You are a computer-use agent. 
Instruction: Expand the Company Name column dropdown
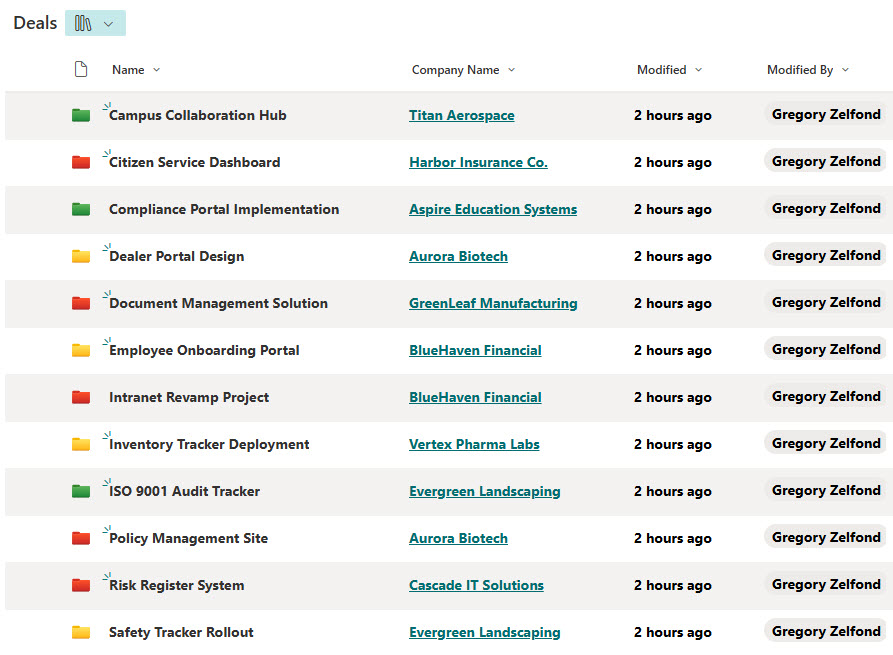[512, 70]
